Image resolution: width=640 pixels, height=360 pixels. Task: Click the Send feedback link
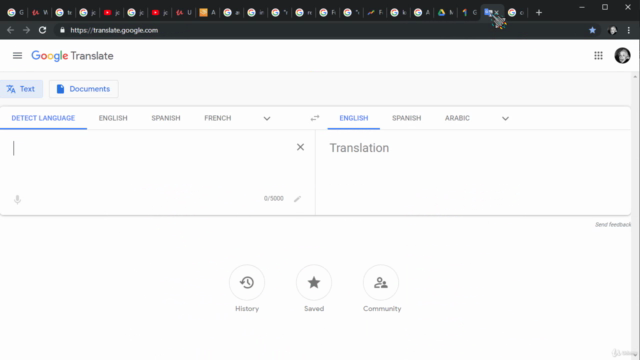(x=613, y=224)
